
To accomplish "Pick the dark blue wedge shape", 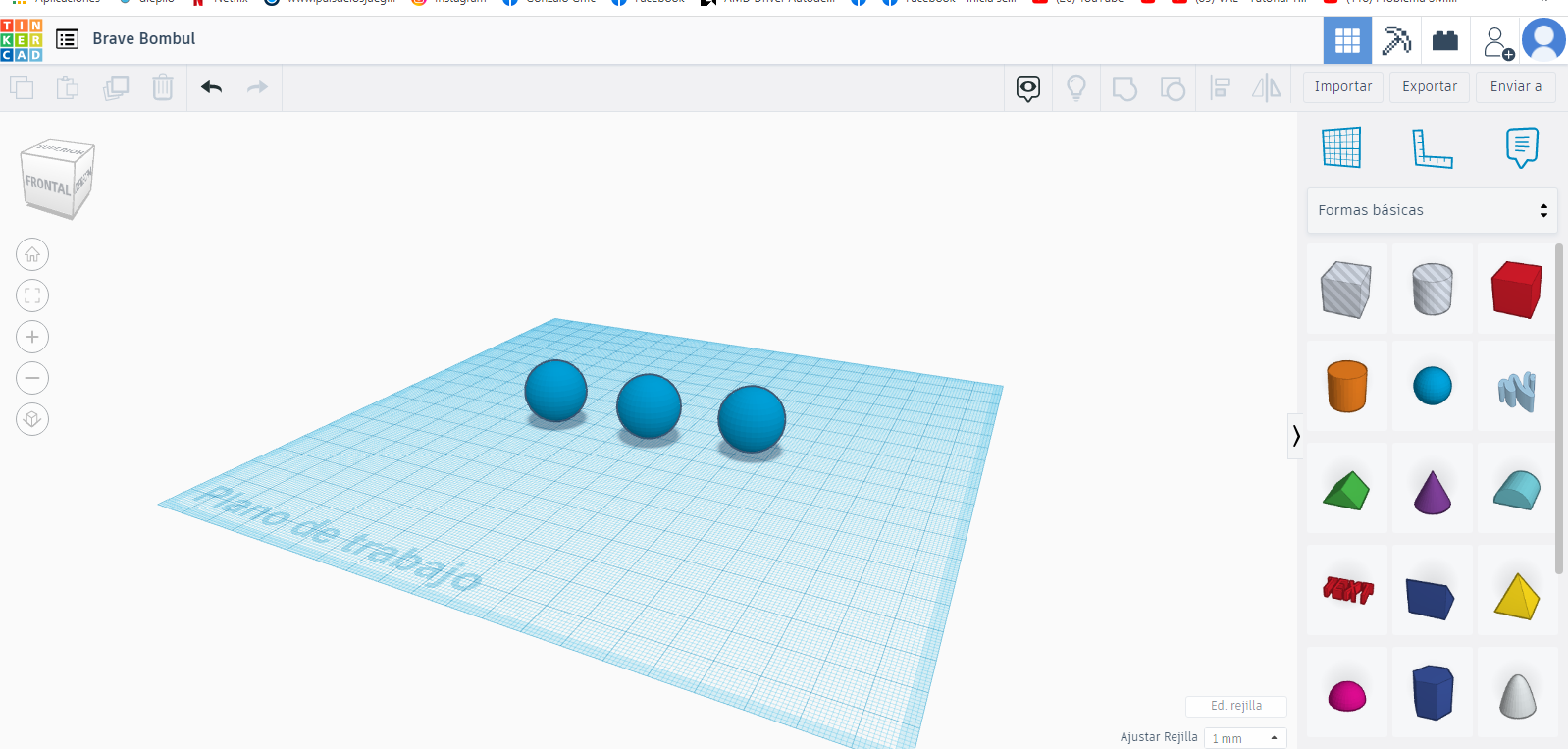I will (x=1433, y=596).
